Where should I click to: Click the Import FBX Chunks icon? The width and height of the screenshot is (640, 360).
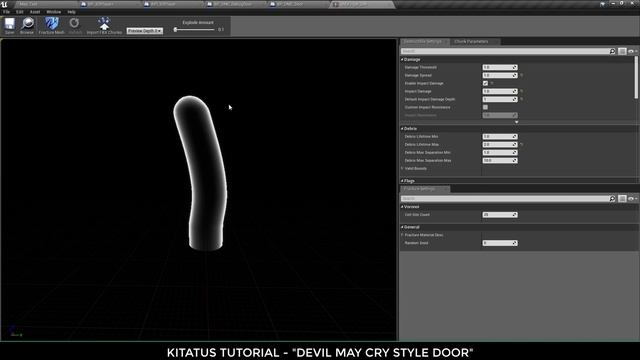coord(104,24)
